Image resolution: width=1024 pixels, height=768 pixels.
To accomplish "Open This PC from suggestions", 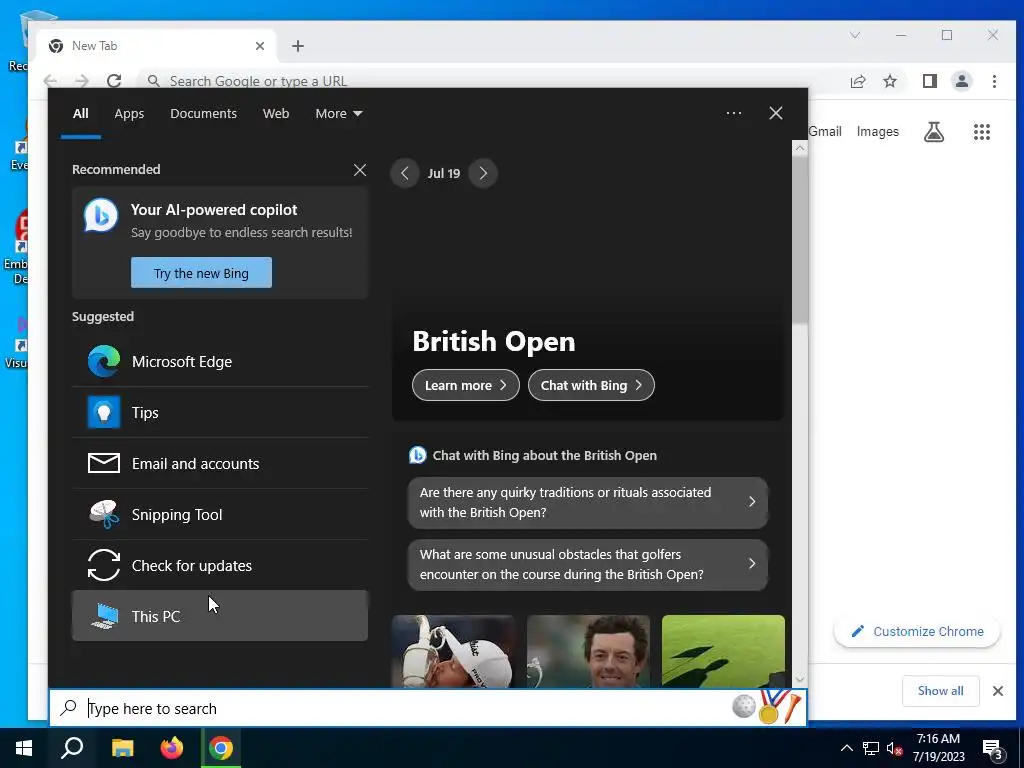I will [219, 616].
